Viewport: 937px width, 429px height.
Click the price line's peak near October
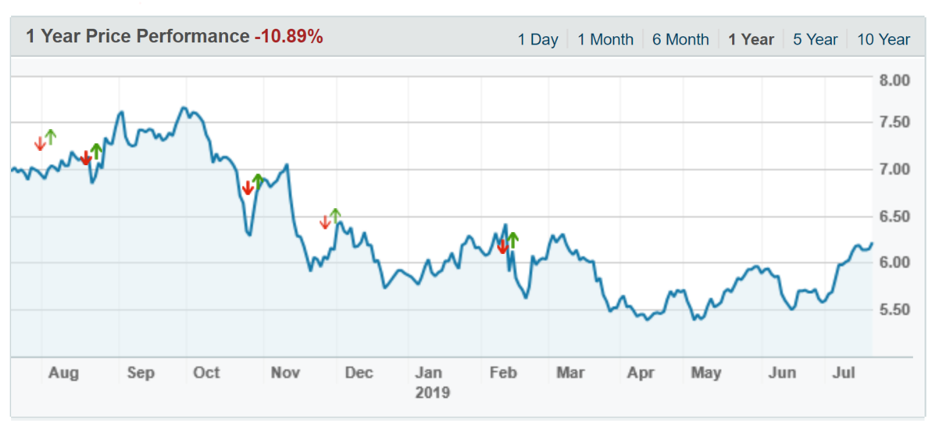[x=183, y=108]
